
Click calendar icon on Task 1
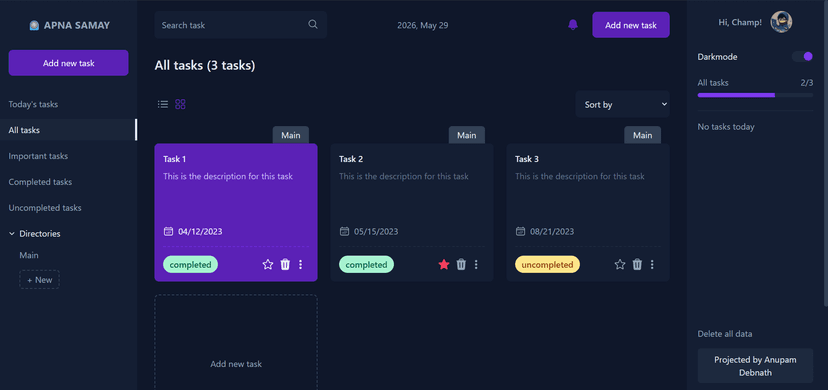[x=168, y=231]
